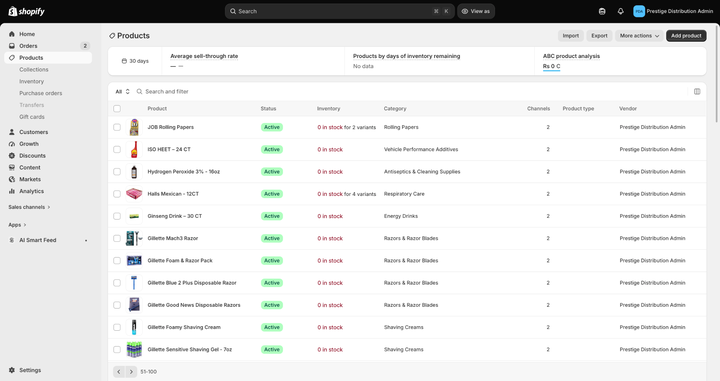Click the calendar icon beside 30 days
The height and width of the screenshot is (381, 720).
(124, 61)
